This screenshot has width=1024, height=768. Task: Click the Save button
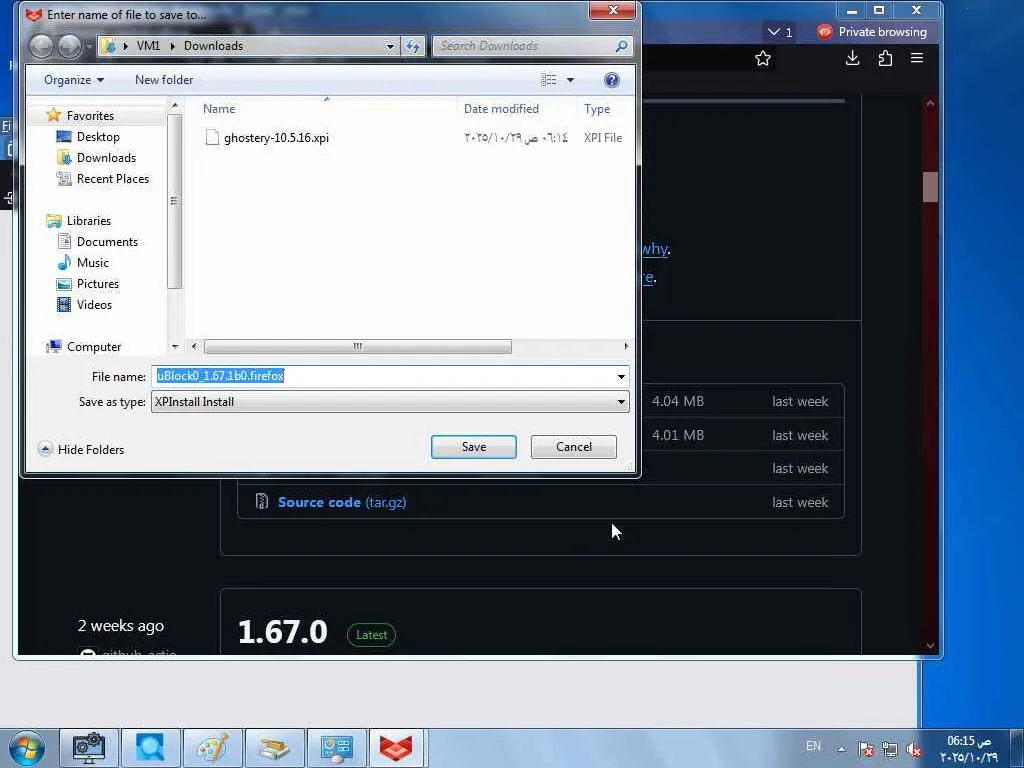(473, 447)
